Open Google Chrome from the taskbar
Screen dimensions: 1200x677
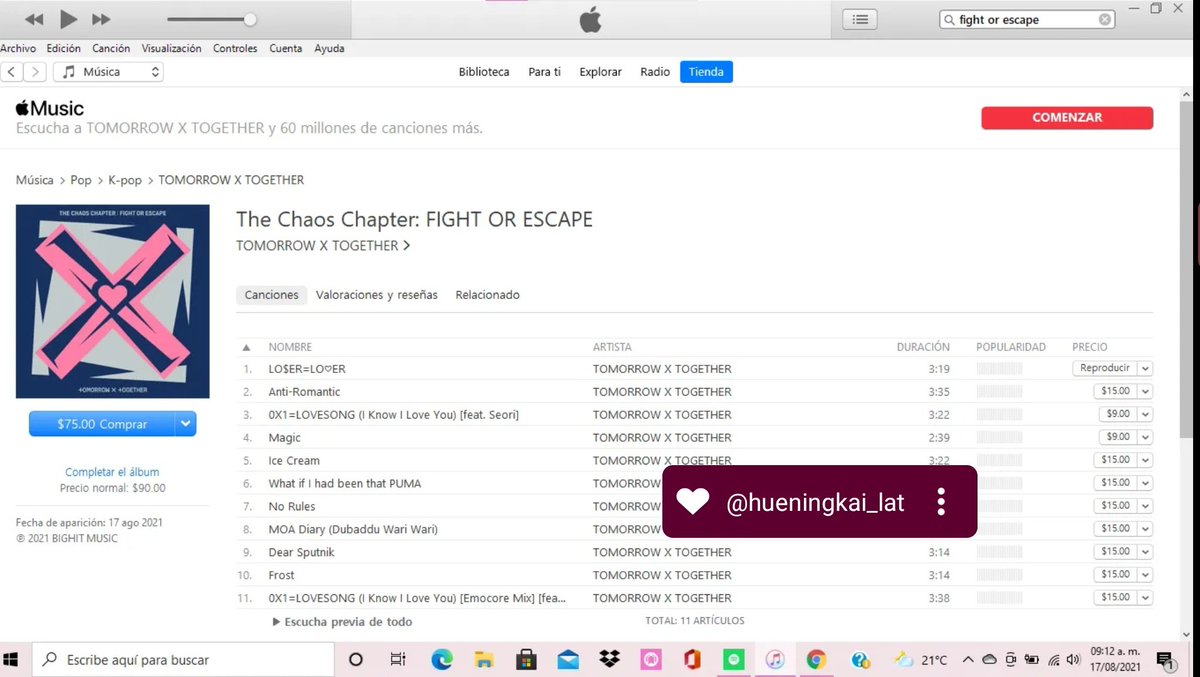(816, 660)
